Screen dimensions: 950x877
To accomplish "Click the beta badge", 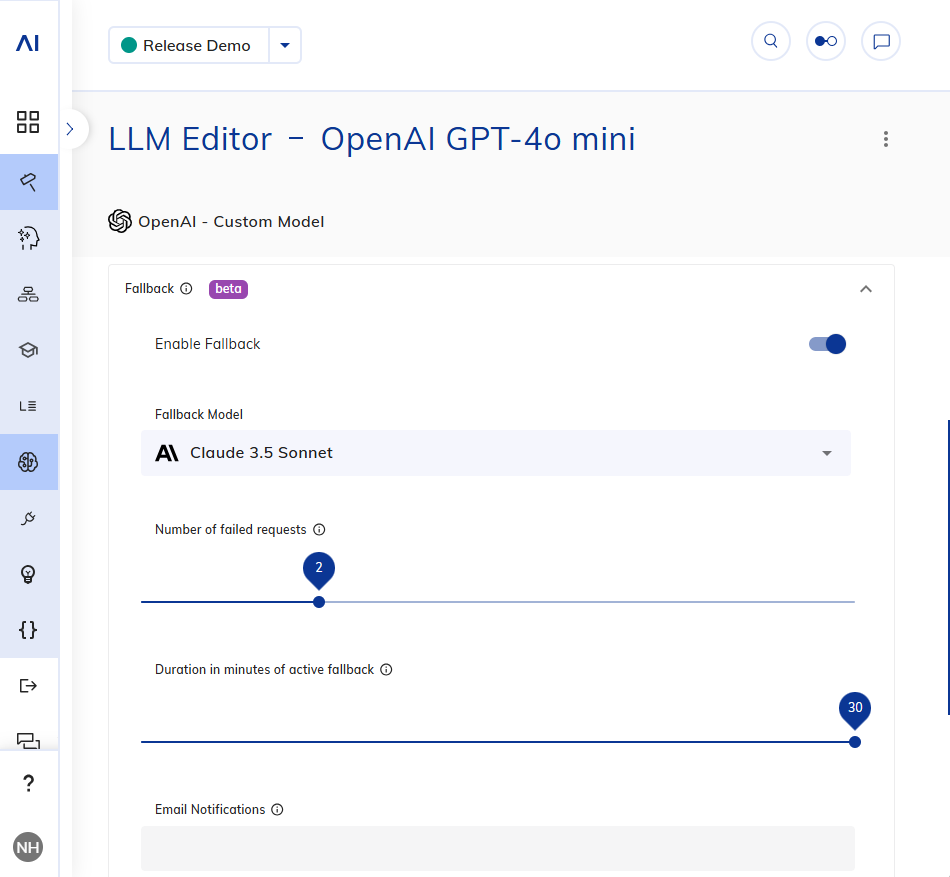I will [228, 289].
